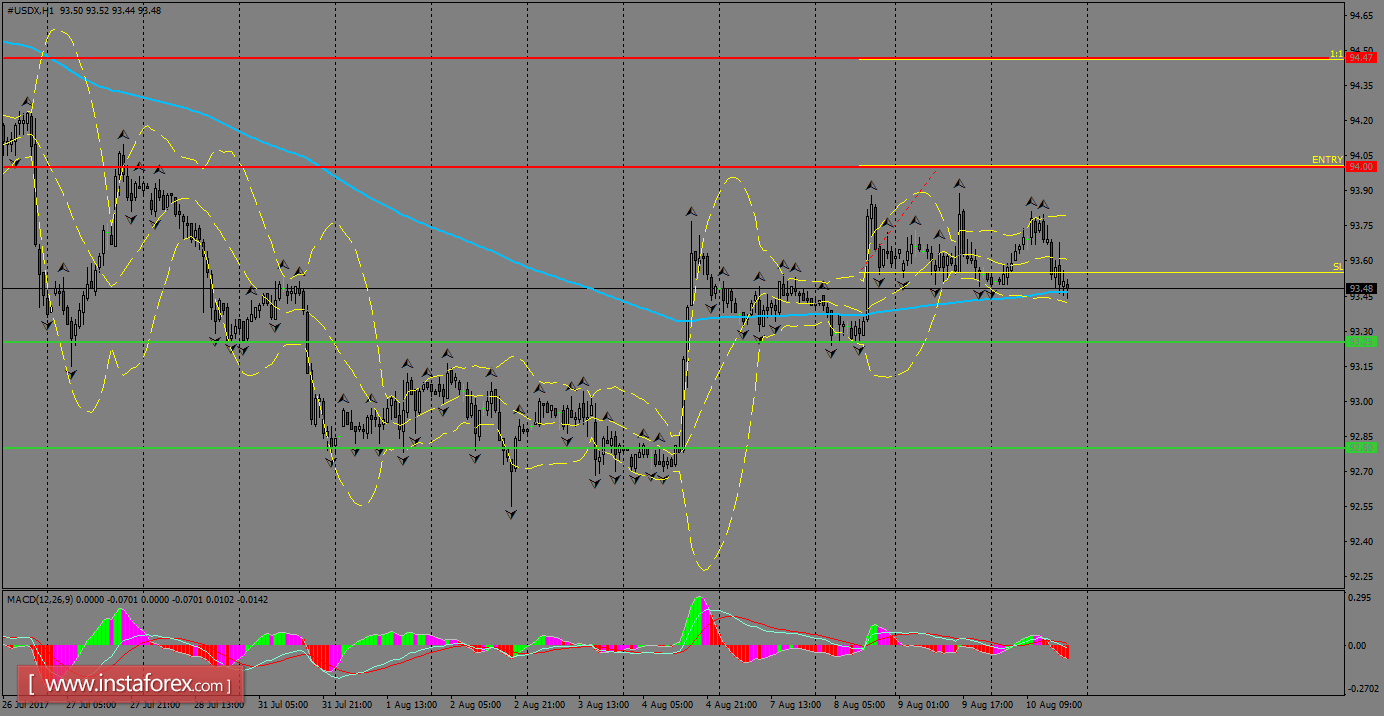Toggle the 94.47 price tag highlight
Image resolution: width=1384 pixels, height=716 pixels.
(1360, 57)
